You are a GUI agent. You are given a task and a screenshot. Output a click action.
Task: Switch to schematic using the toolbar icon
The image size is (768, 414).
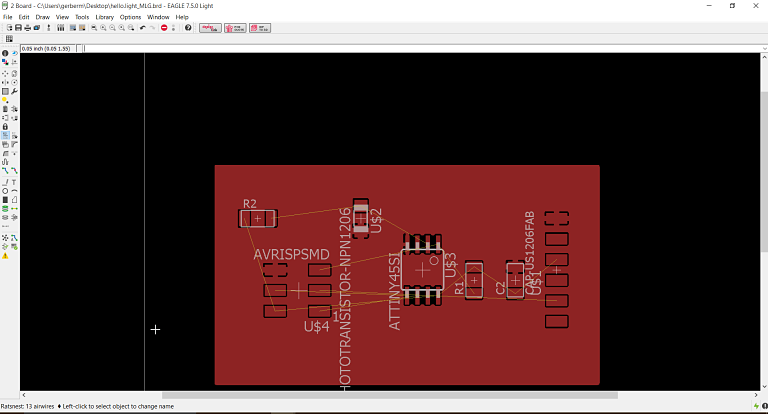point(48,28)
